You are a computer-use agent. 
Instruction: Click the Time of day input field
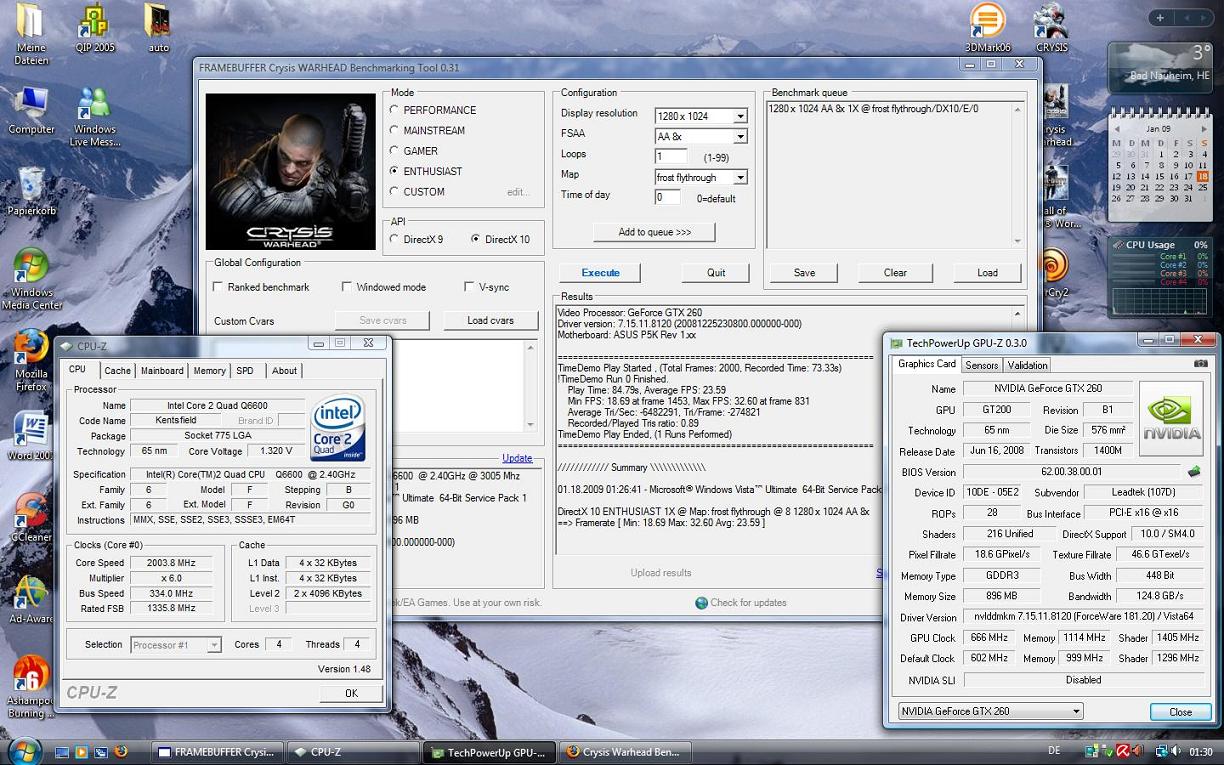point(668,197)
